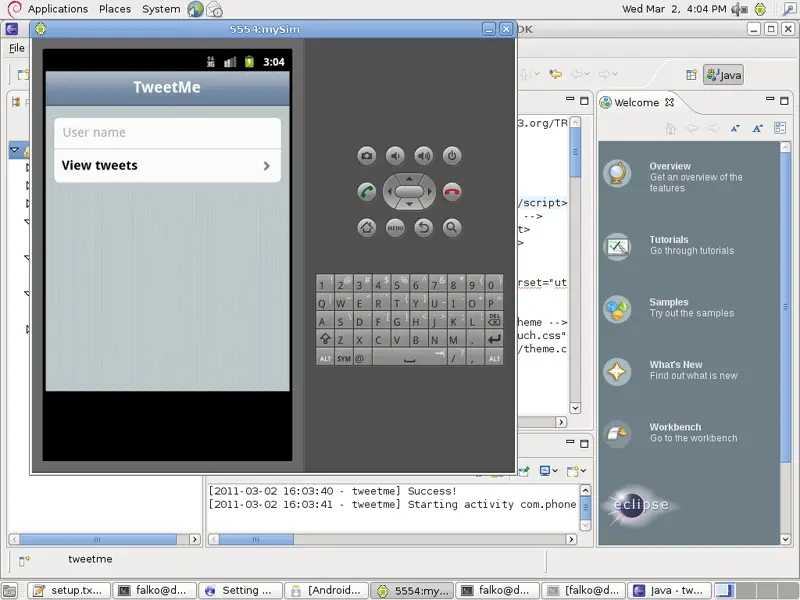
Task: Maximize the console view panel
Action: [x=584, y=444]
